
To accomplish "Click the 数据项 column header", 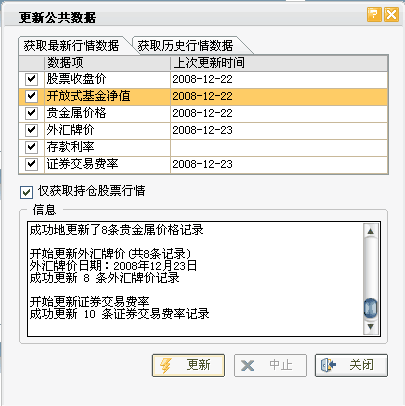I will (x=107, y=63).
